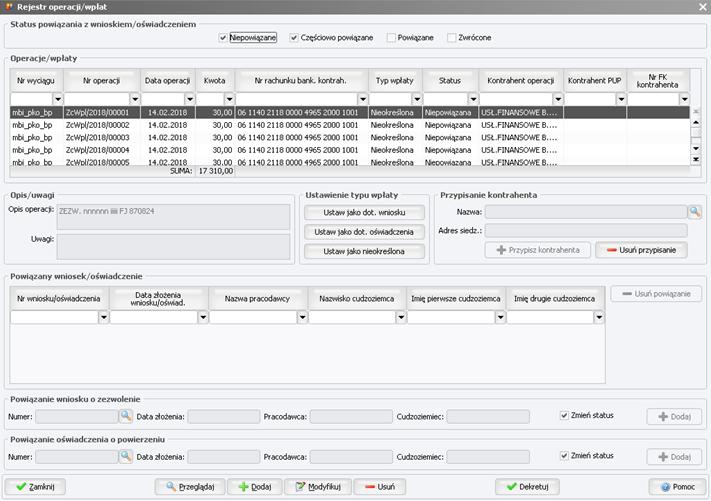Open the Nr operacji filter dropdown

click(135, 99)
